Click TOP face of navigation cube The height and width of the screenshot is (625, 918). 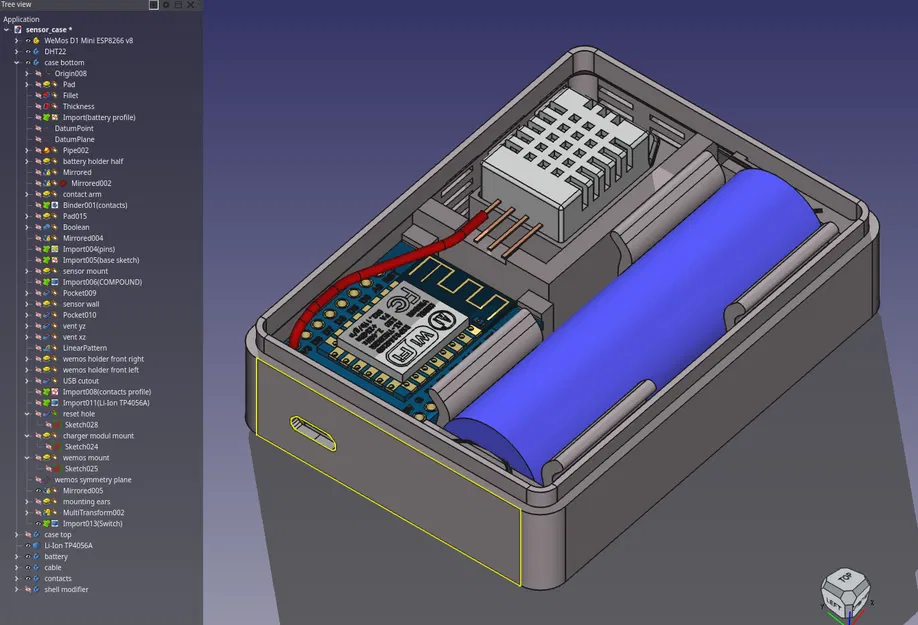tap(845, 578)
